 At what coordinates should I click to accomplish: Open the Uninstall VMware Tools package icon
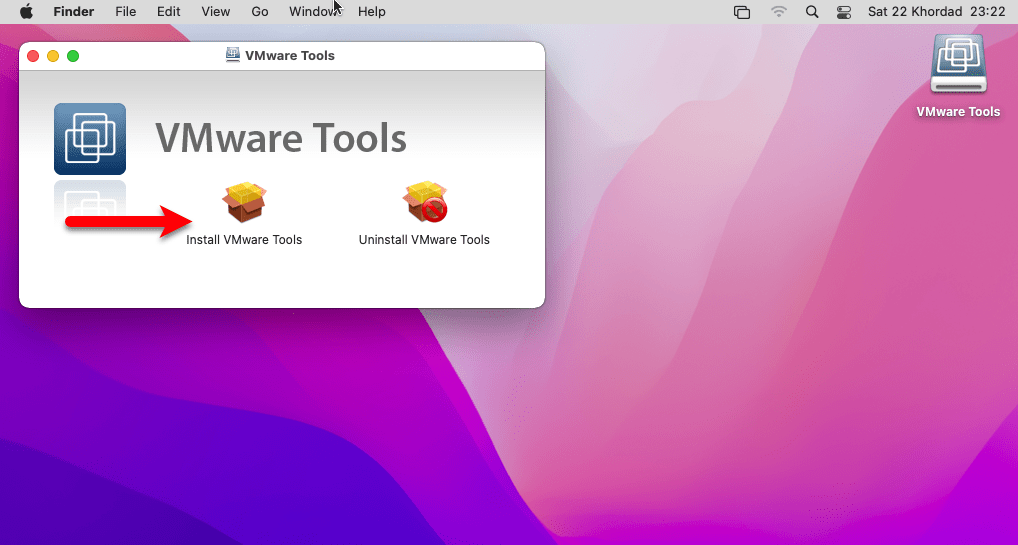[x=425, y=202]
